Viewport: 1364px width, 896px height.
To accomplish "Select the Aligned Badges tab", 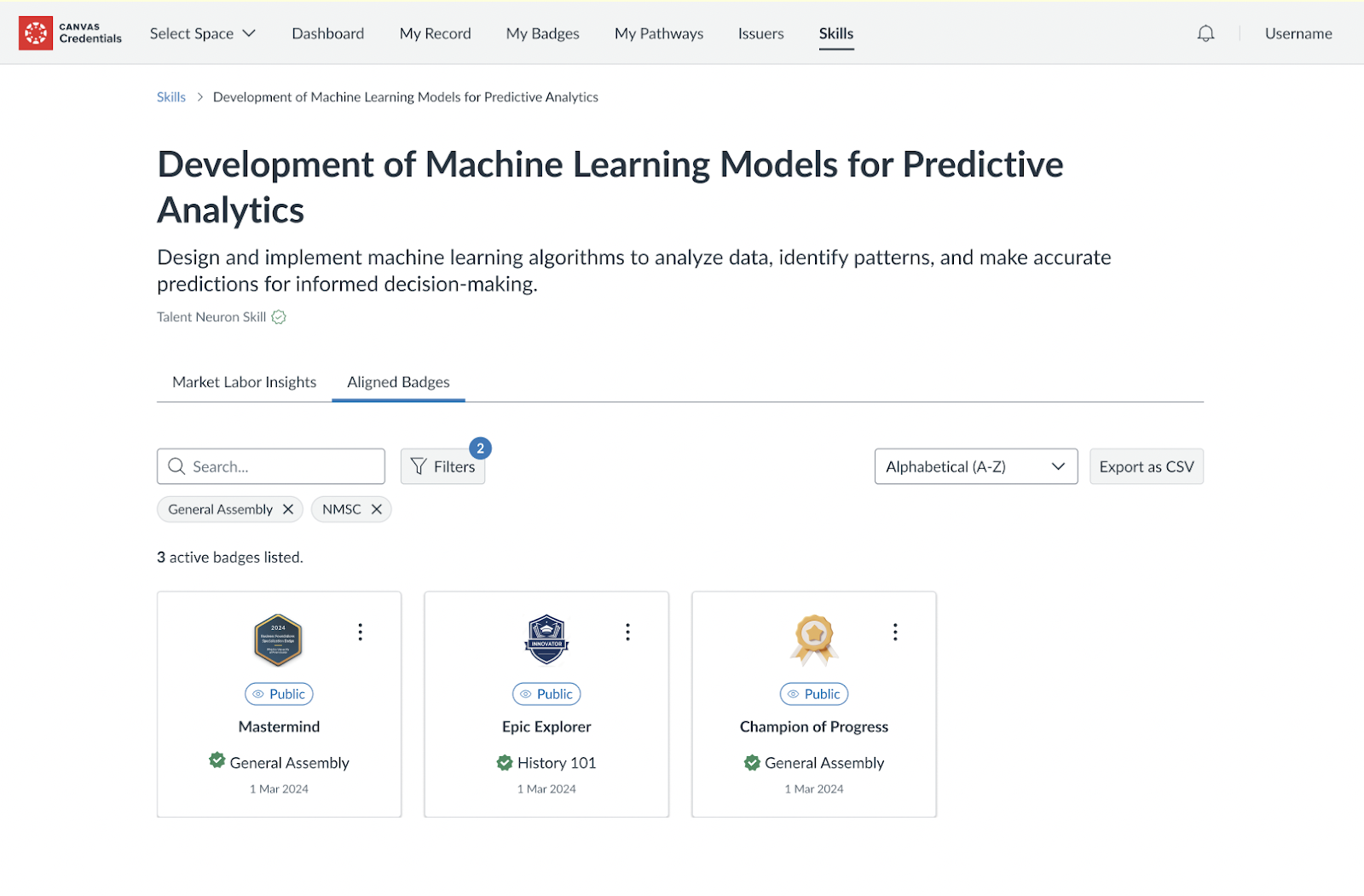I will click(x=398, y=382).
